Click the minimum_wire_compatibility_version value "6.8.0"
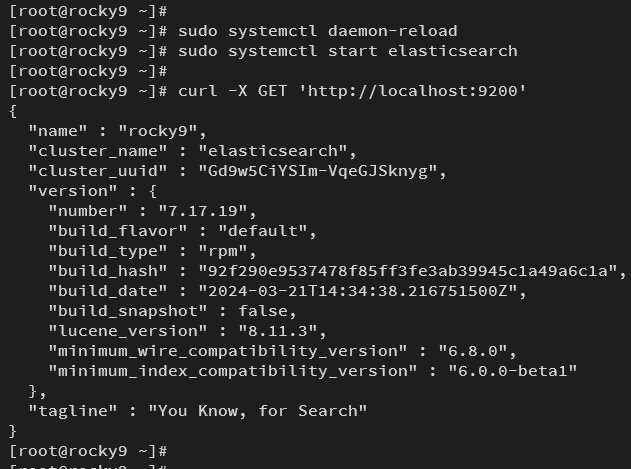 [472, 351]
